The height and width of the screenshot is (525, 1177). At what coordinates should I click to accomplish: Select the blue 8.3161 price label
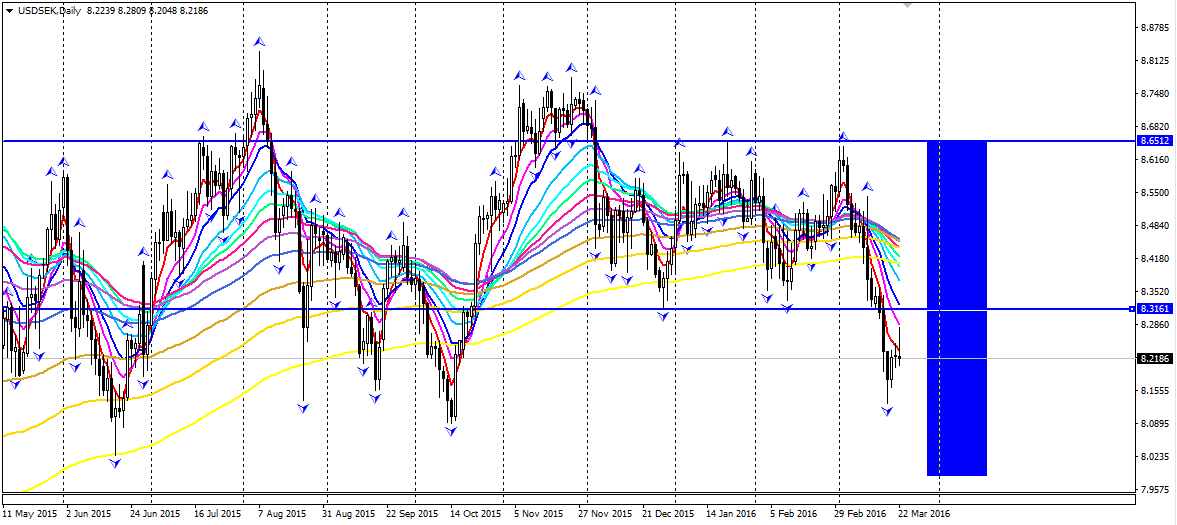[x=1154, y=309]
